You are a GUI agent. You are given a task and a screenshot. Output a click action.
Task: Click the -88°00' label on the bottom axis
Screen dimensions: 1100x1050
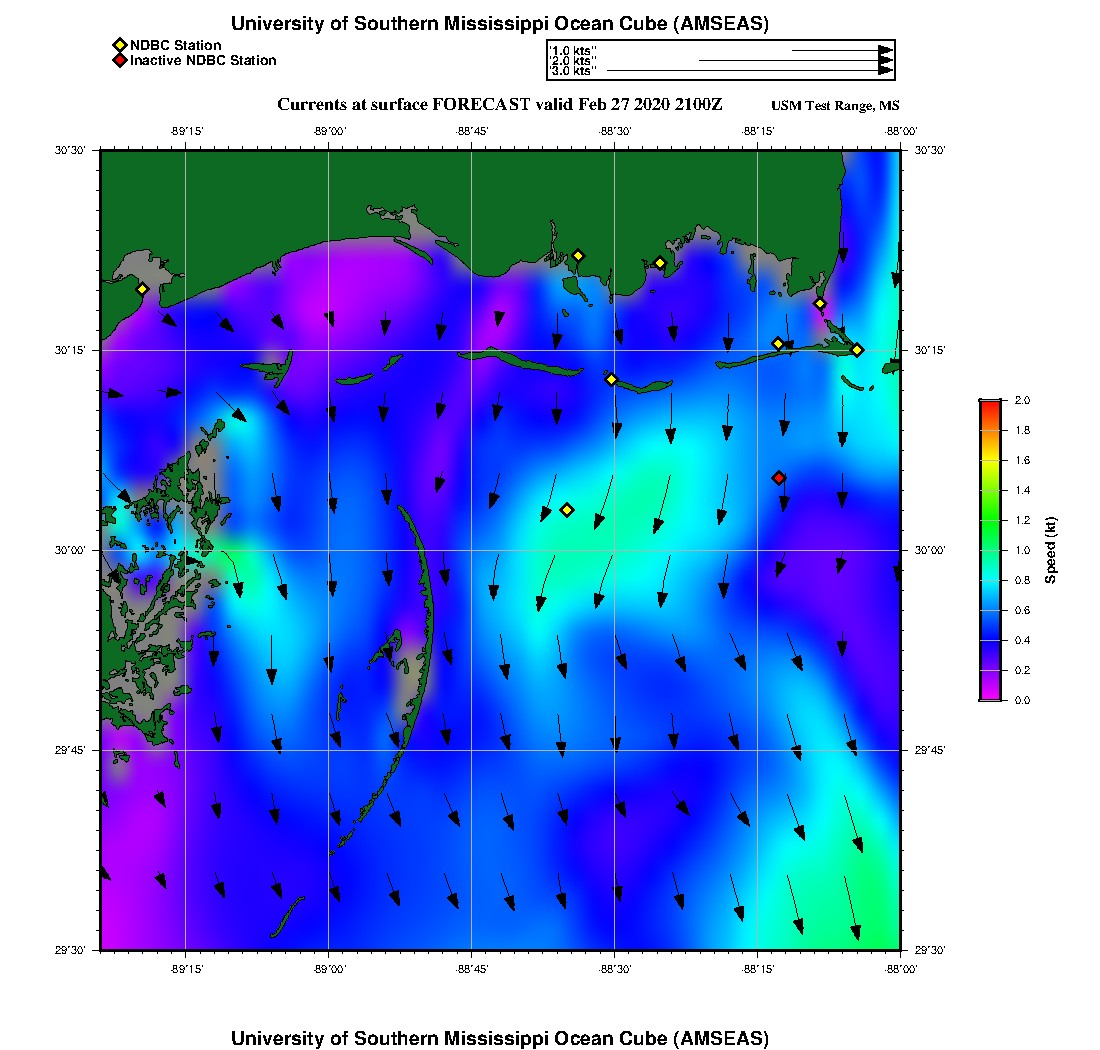(901, 969)
